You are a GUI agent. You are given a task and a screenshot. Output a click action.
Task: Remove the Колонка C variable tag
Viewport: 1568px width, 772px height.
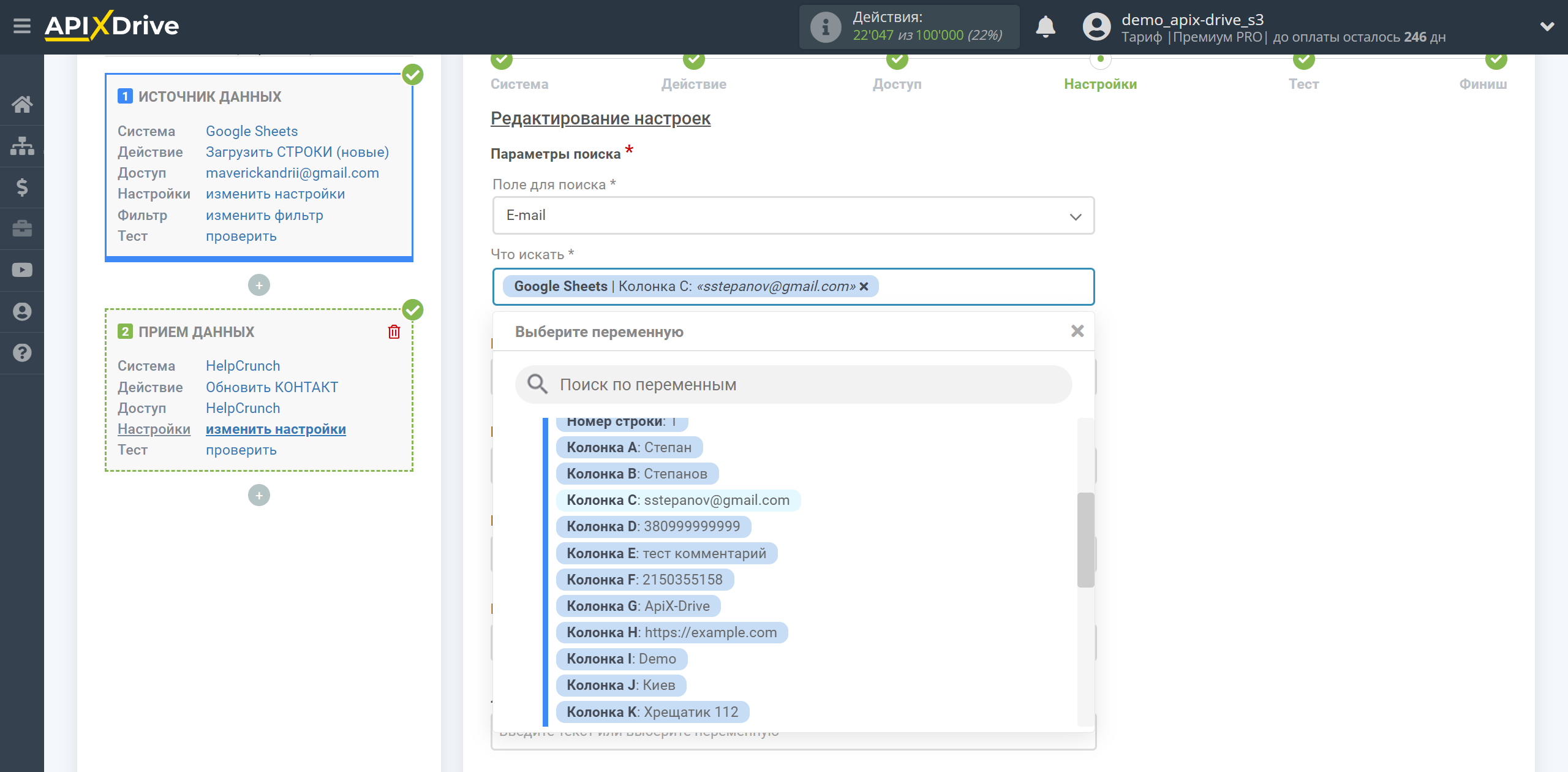point(864,286)
